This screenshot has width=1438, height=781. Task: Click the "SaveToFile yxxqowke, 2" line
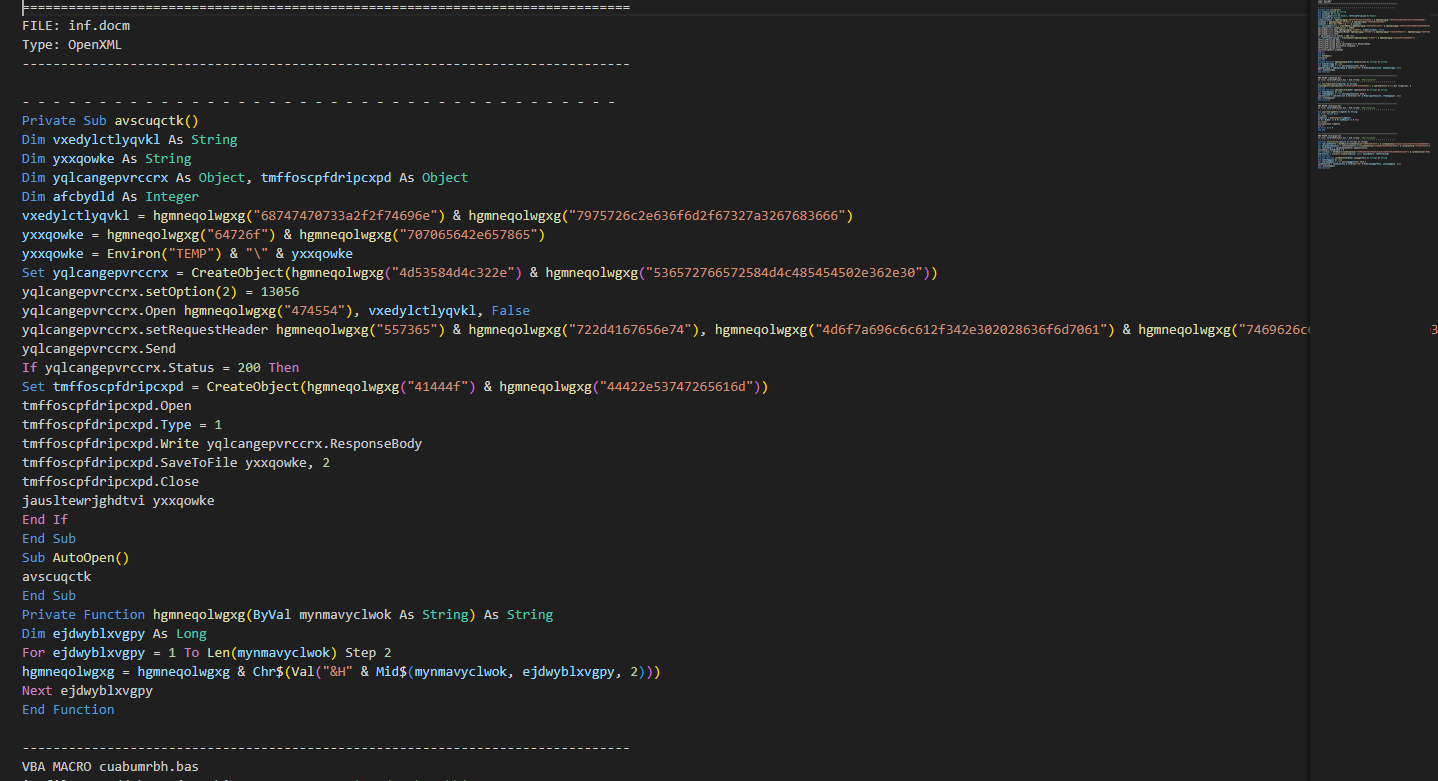(x=175, y=462)
